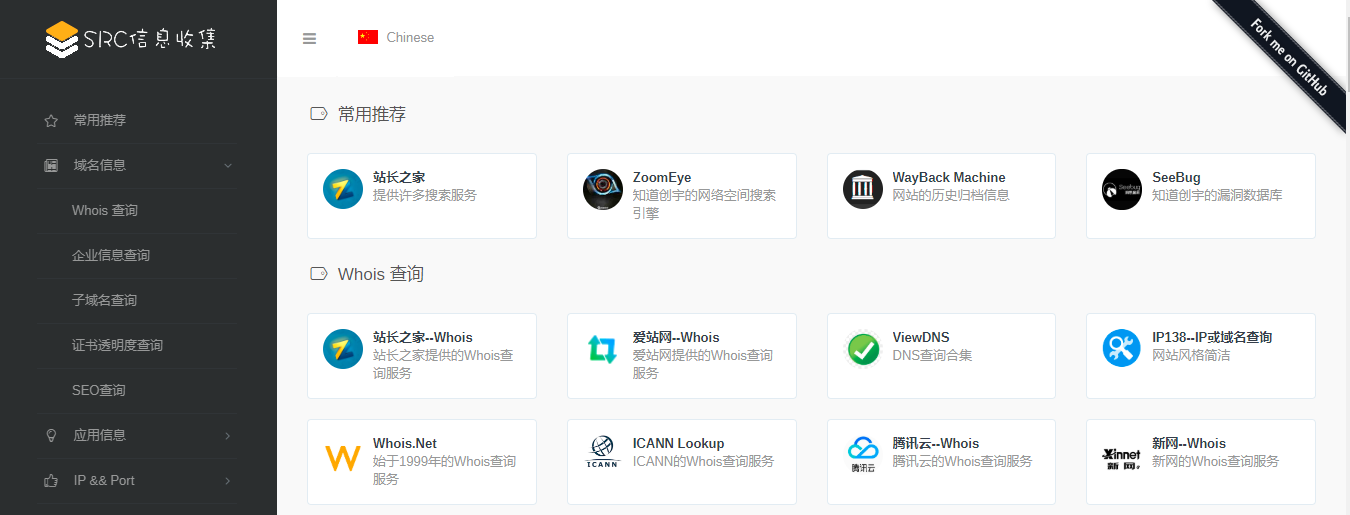Viewport: 1350px width, 515px height.
Task: Open the IP138--IP或域名查询 card title
Action: [1212, 337]
